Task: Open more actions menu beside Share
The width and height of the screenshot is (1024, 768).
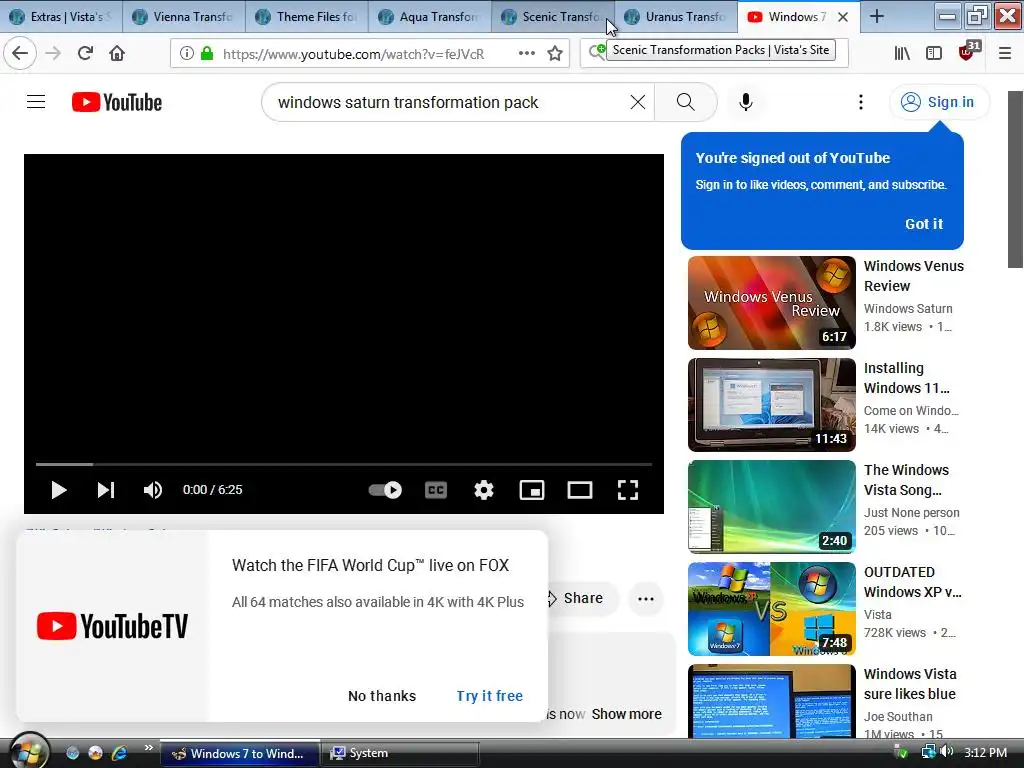Action: click(646, 598)
